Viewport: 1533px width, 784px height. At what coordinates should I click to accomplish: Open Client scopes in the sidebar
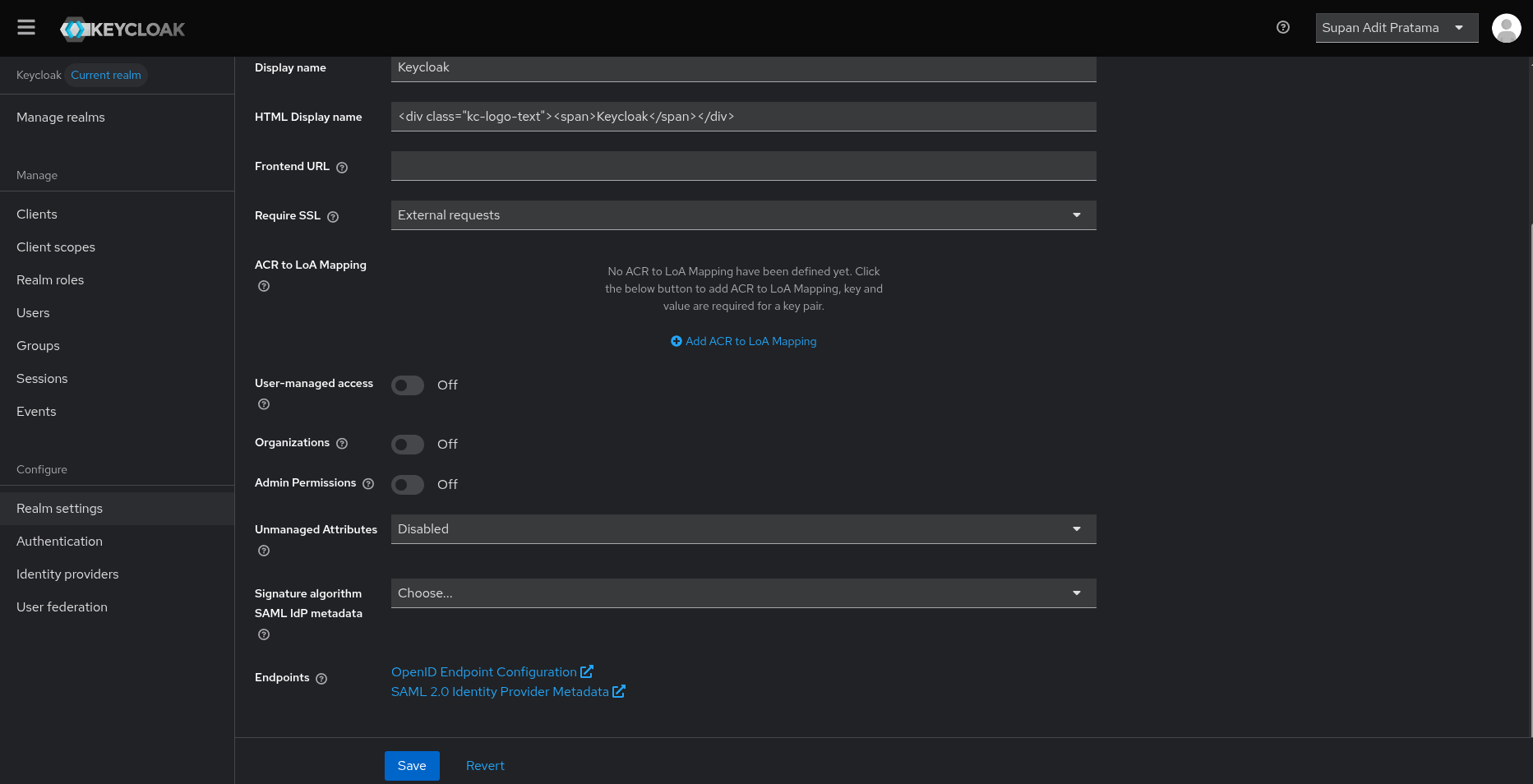(117, 247)
